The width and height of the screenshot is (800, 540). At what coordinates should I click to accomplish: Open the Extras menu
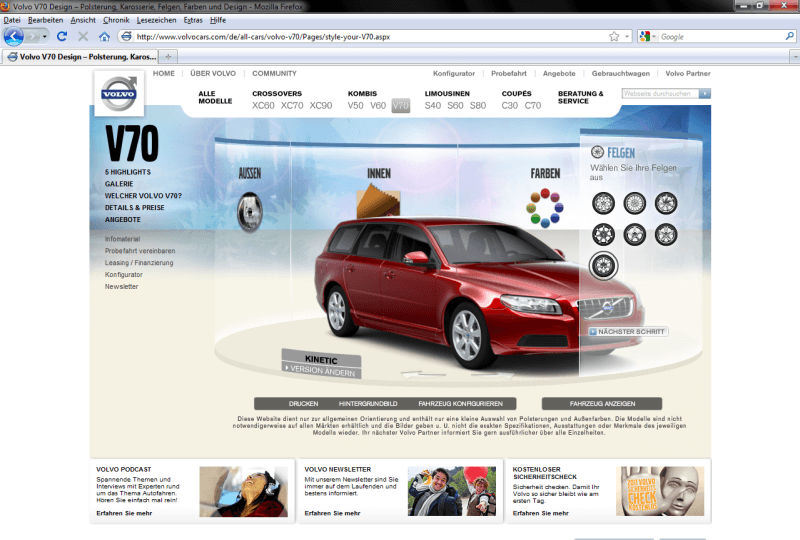point(193,20)
